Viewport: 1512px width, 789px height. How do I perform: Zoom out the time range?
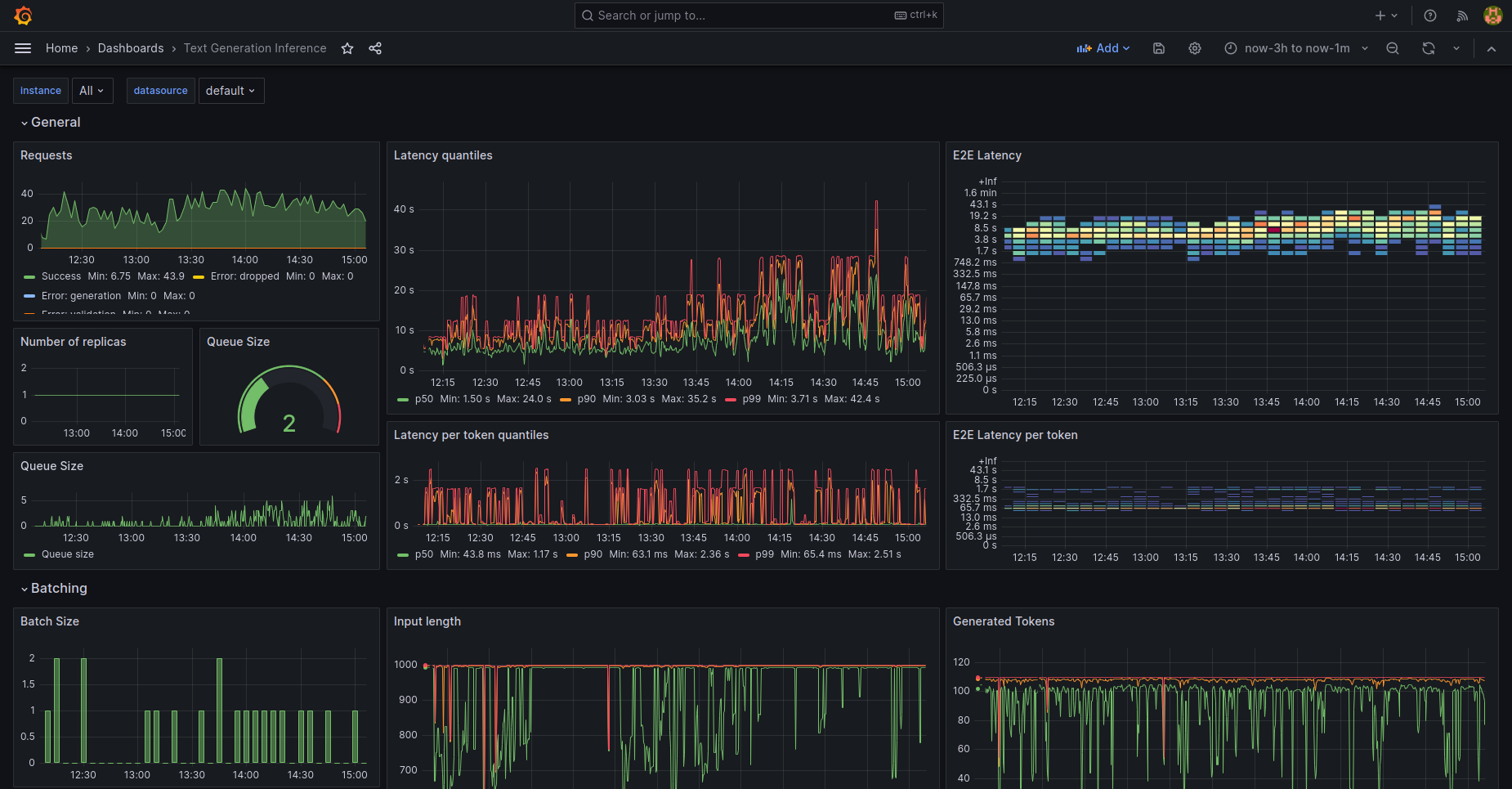click(x=1393, y=48)
